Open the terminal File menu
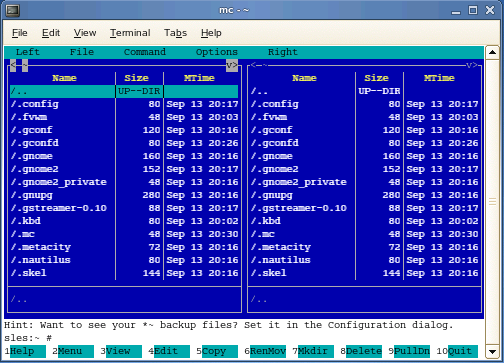Screen dimensions: 504x363 (20, 33)
